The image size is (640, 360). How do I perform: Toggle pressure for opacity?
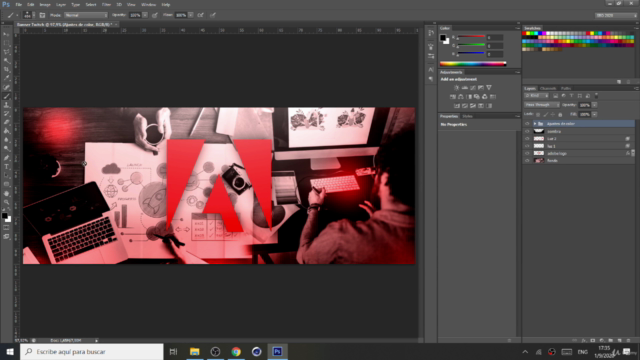155,15
